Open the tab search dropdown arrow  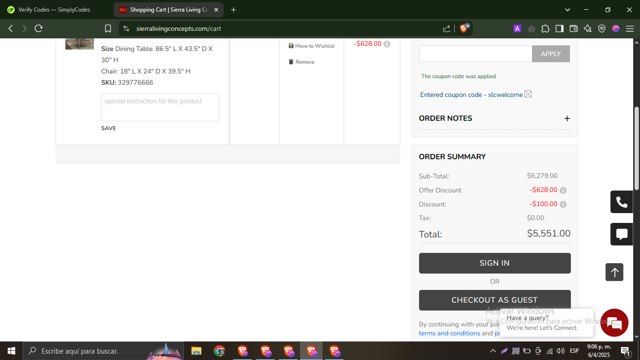(x=567, y=10)
